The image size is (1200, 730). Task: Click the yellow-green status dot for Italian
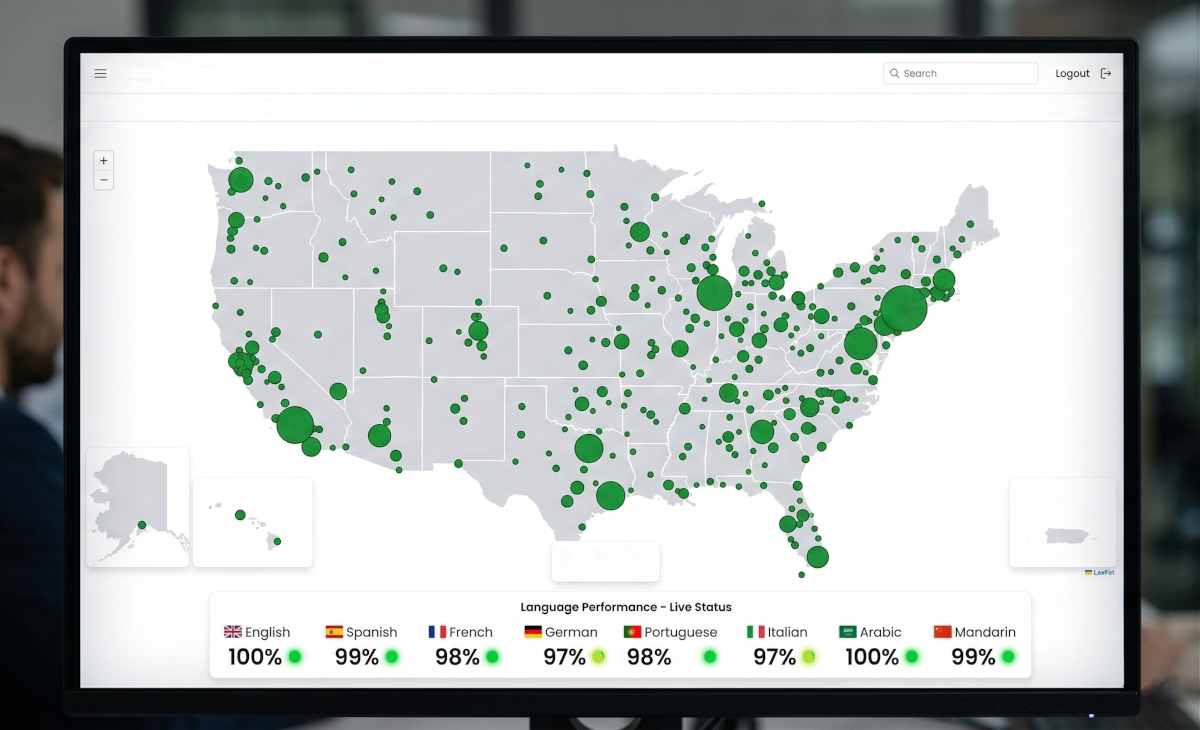tap(808, 657)
